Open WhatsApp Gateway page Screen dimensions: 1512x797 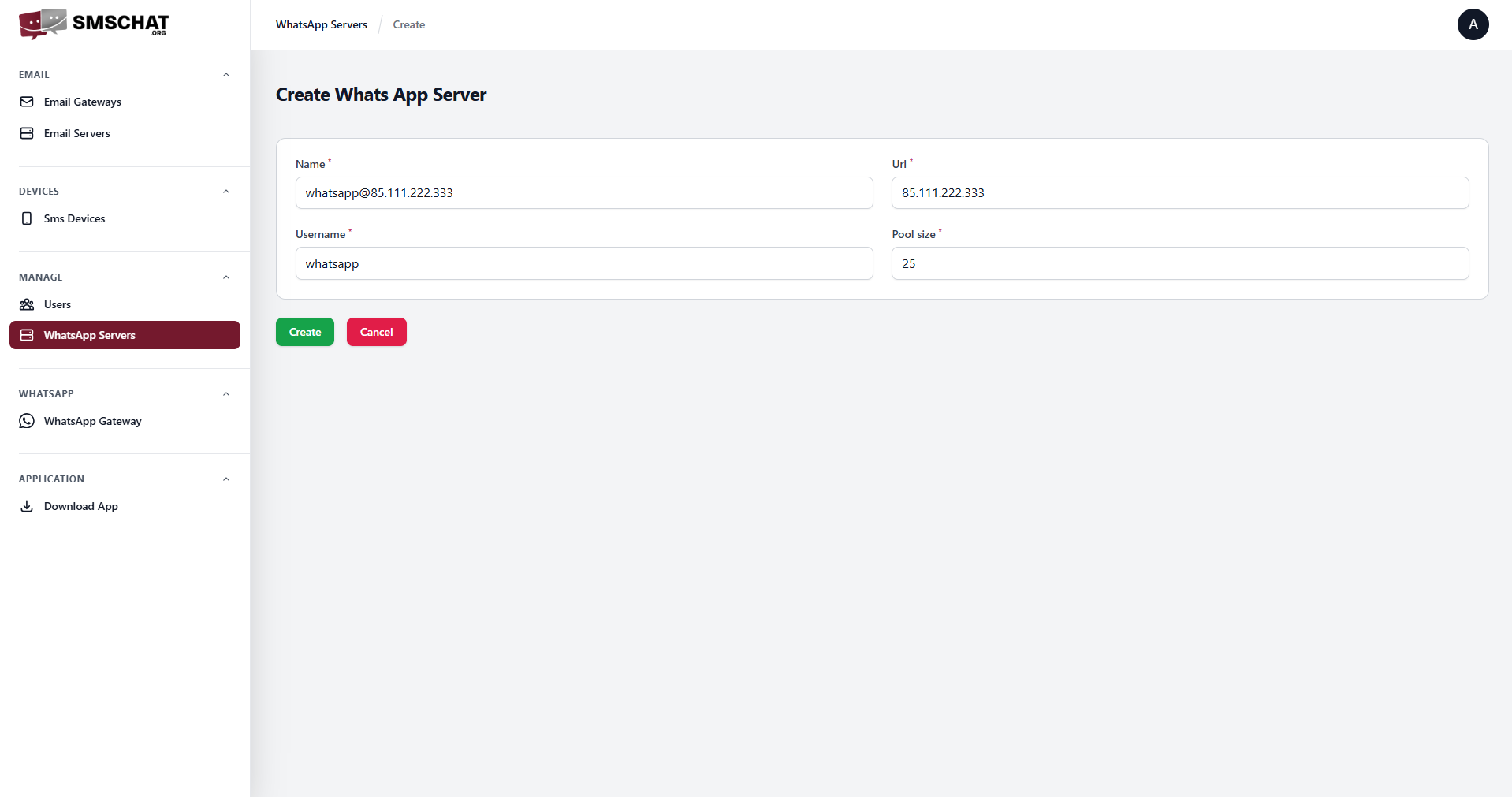click(125, 421)
